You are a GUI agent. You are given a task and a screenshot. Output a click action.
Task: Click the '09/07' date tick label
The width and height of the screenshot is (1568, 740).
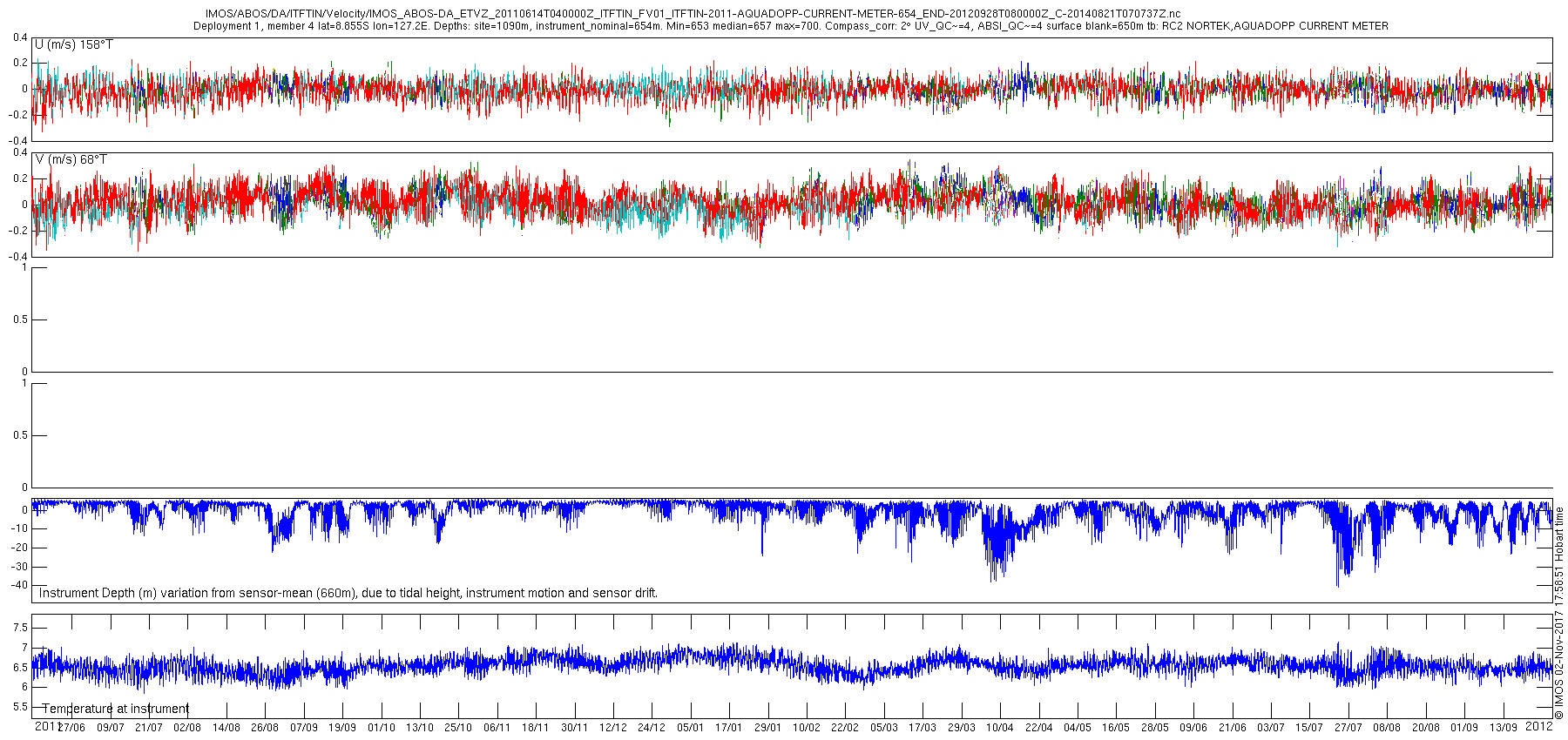pos(110,728)
